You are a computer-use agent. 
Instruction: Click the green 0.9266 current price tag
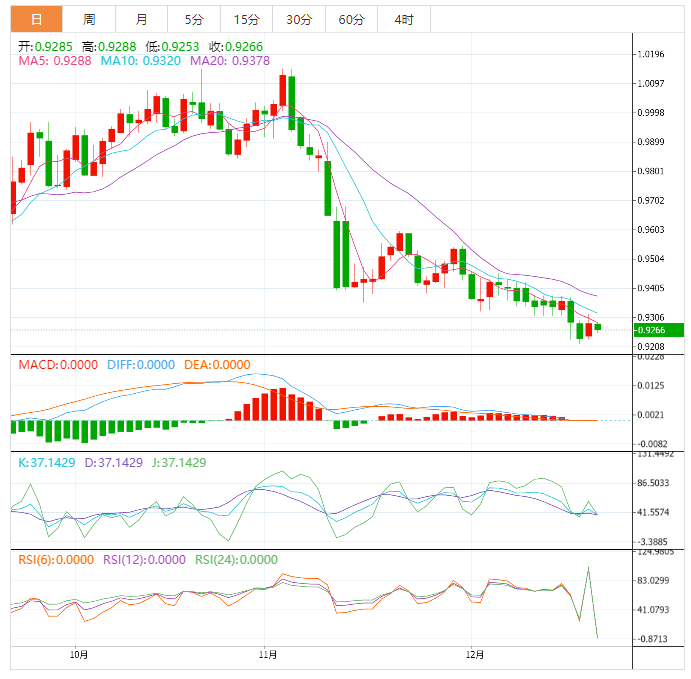[x=659, y=330]
